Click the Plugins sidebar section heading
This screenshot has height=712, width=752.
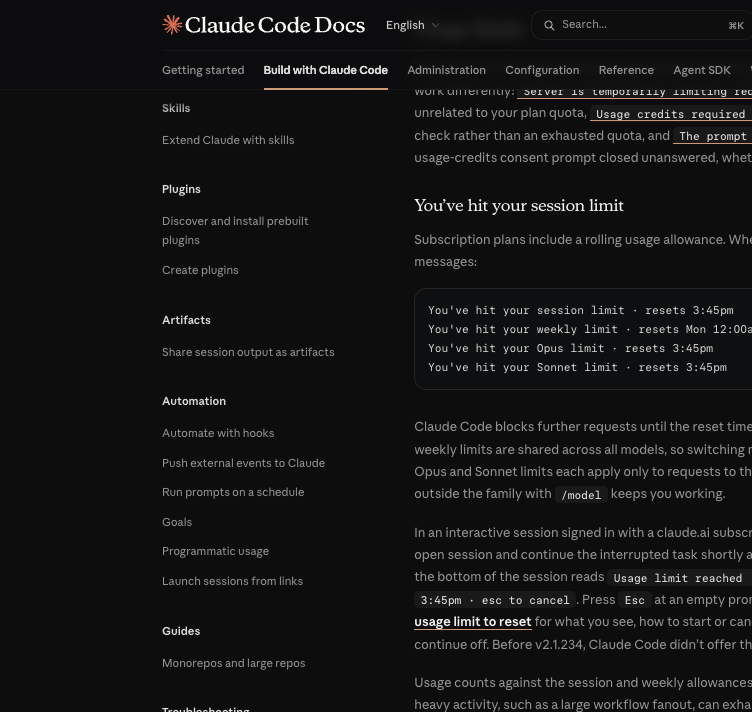point(181,189)
